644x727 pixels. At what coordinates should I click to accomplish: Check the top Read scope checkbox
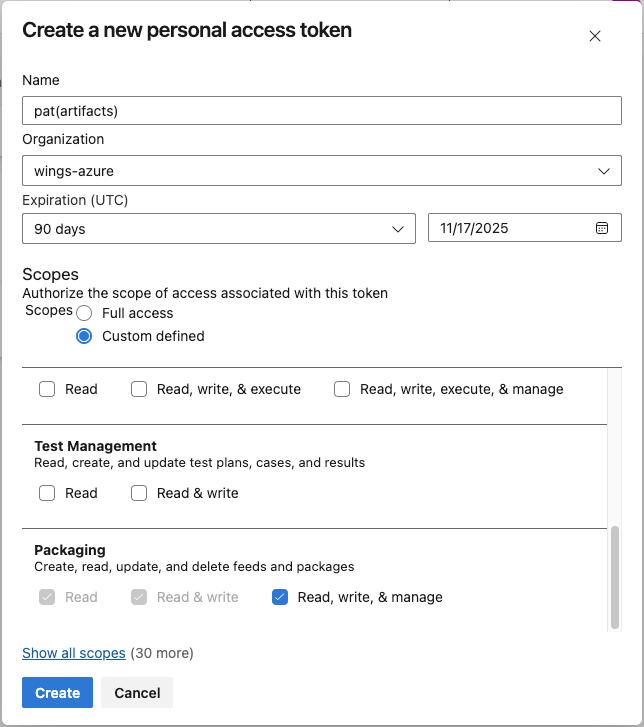click(x=47, y=389)
